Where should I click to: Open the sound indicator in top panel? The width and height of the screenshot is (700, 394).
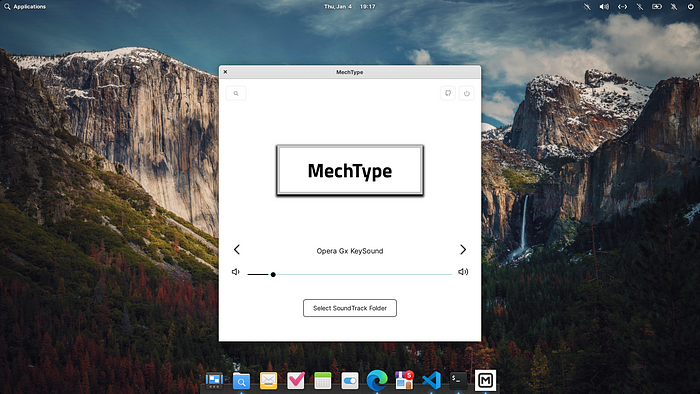pos(604,7)
